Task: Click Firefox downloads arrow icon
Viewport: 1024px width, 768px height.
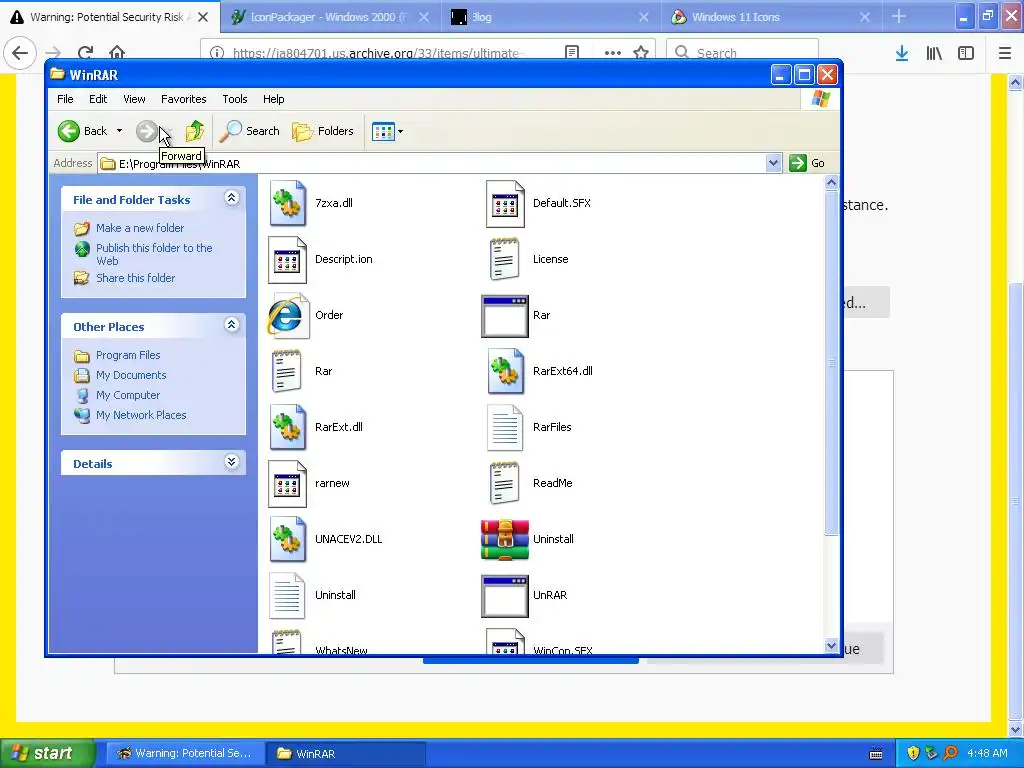Action: click(x=902, y=53)
